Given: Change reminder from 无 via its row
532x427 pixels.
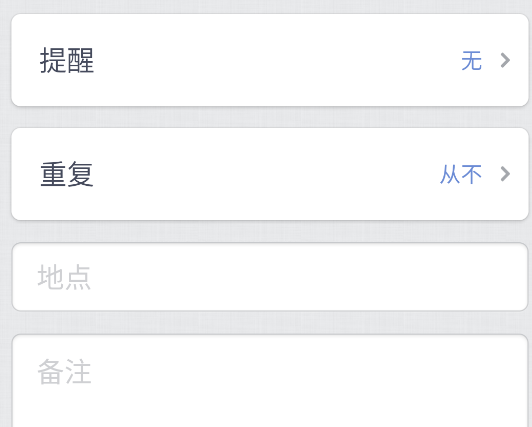Looking at the screenshot, I should [270, 60].
